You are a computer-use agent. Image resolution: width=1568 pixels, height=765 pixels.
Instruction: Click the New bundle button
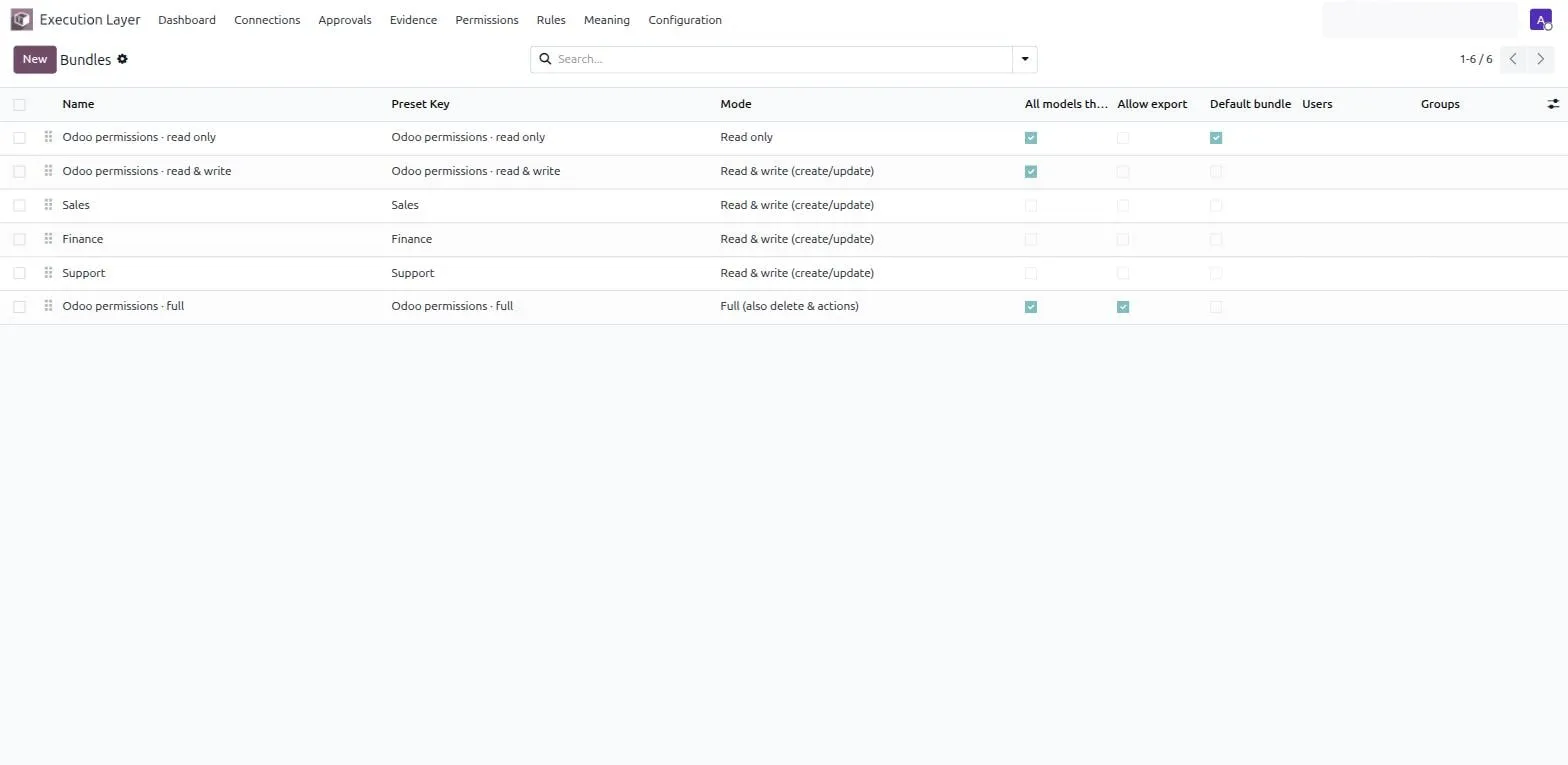coord(35,59)
